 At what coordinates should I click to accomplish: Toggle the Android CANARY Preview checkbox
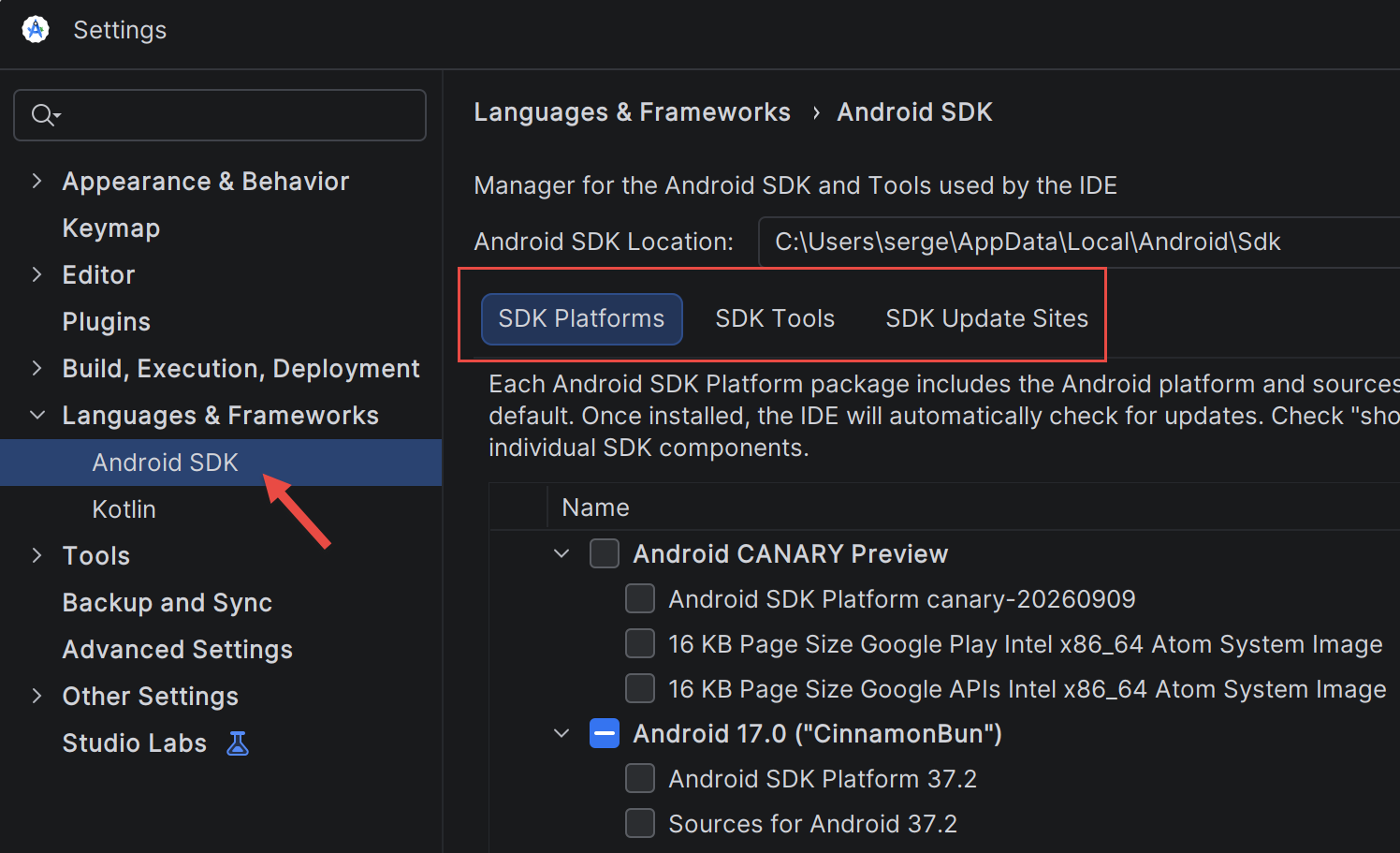coord(605,553)
